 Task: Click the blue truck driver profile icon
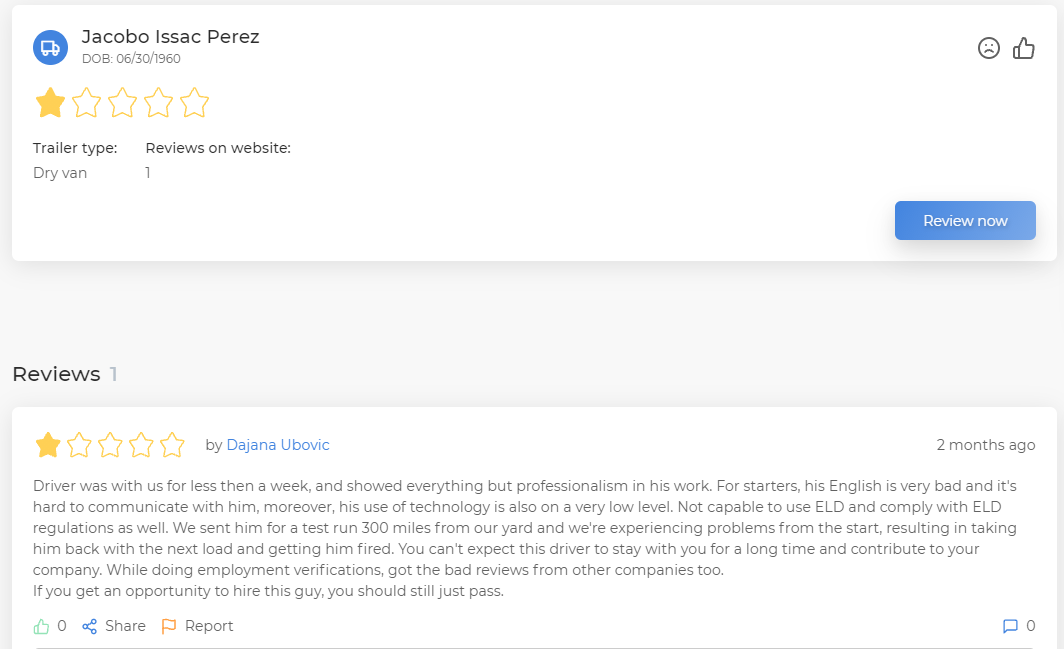click(x=50, y=47)
